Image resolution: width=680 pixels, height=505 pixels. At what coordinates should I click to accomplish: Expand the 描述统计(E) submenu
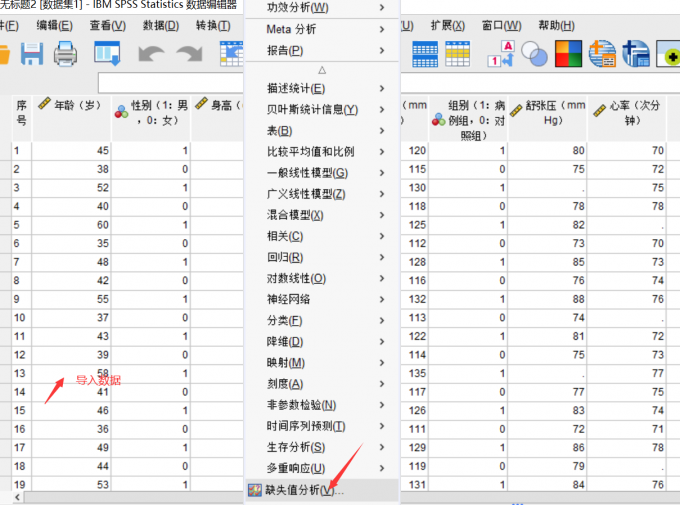322,89
